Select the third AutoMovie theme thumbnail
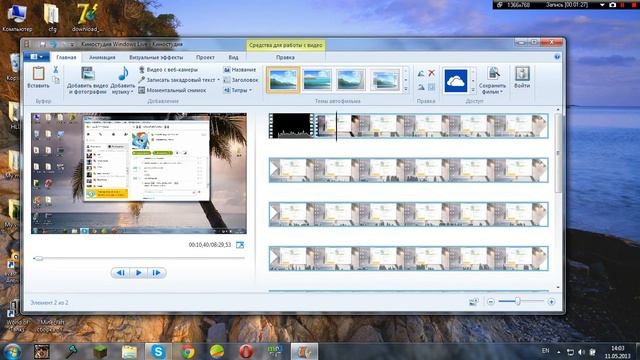The height and width of the screenshot is (360, 640). coord(351,80)
